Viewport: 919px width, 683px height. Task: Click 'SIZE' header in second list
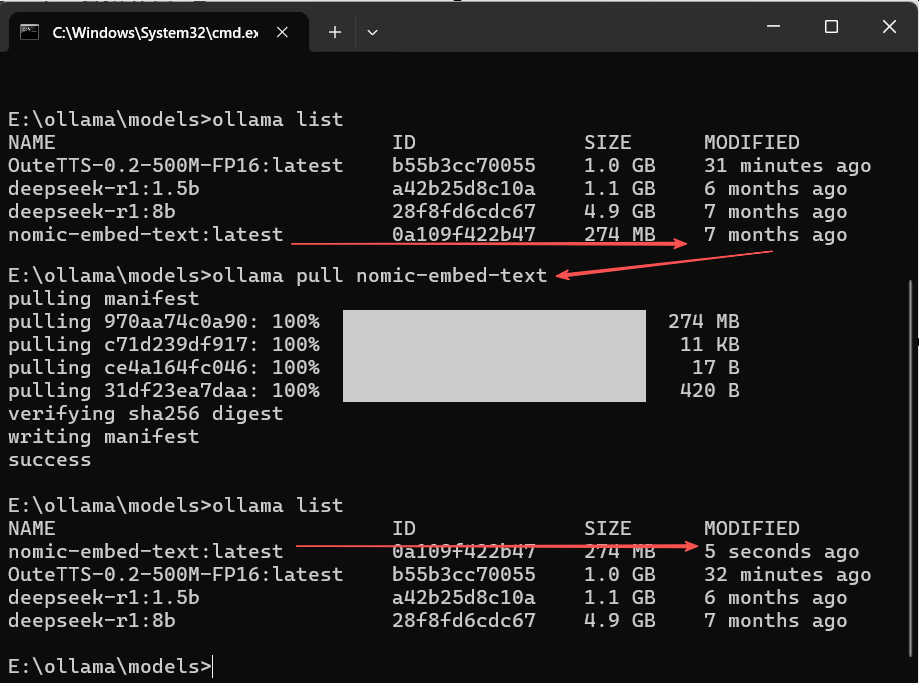[x=608, y=529]
